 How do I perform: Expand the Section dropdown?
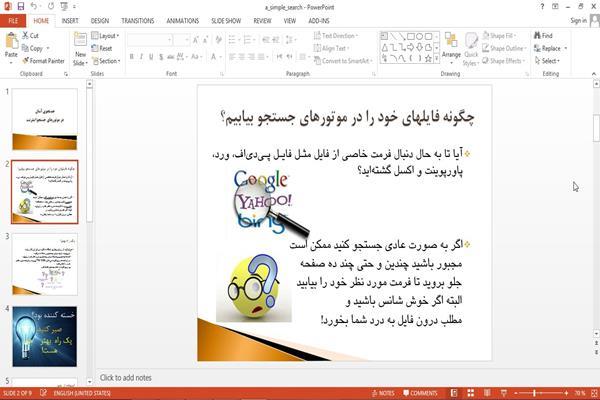tap(106, 61)
